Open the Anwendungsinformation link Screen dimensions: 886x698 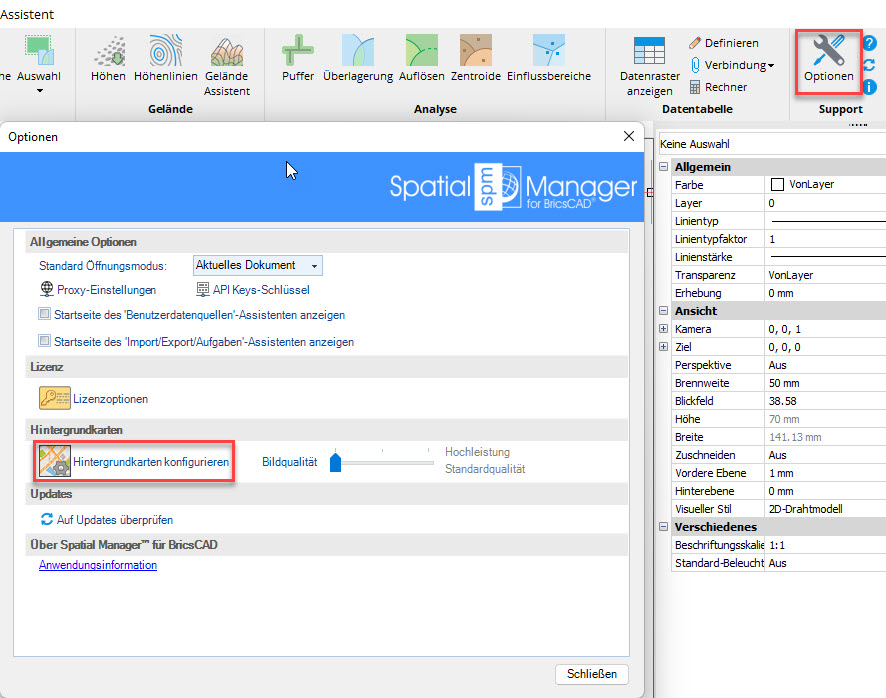98,565
